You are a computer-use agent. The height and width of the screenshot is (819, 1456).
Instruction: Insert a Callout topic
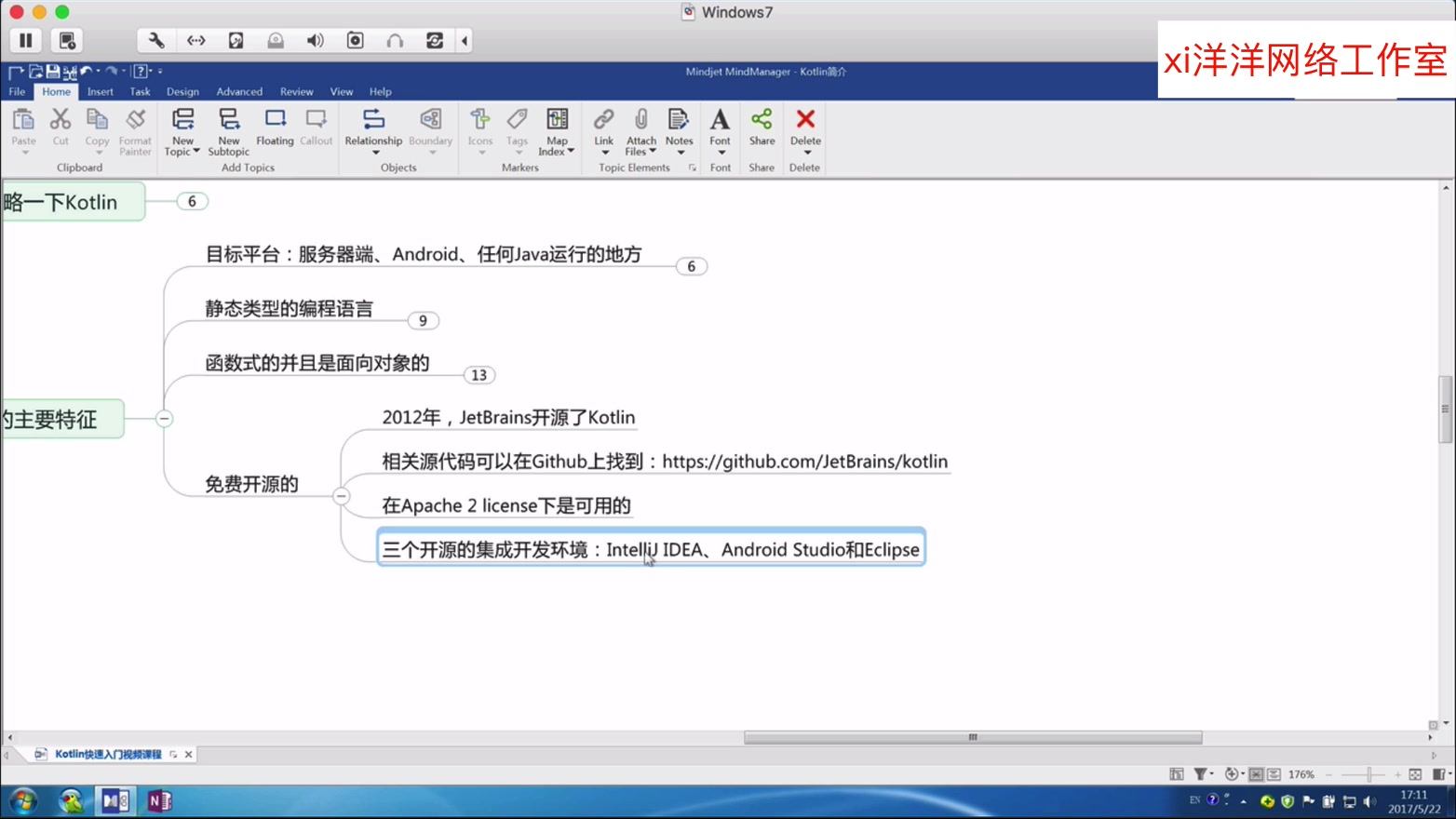pyautogui.click(x=316, y=128)
